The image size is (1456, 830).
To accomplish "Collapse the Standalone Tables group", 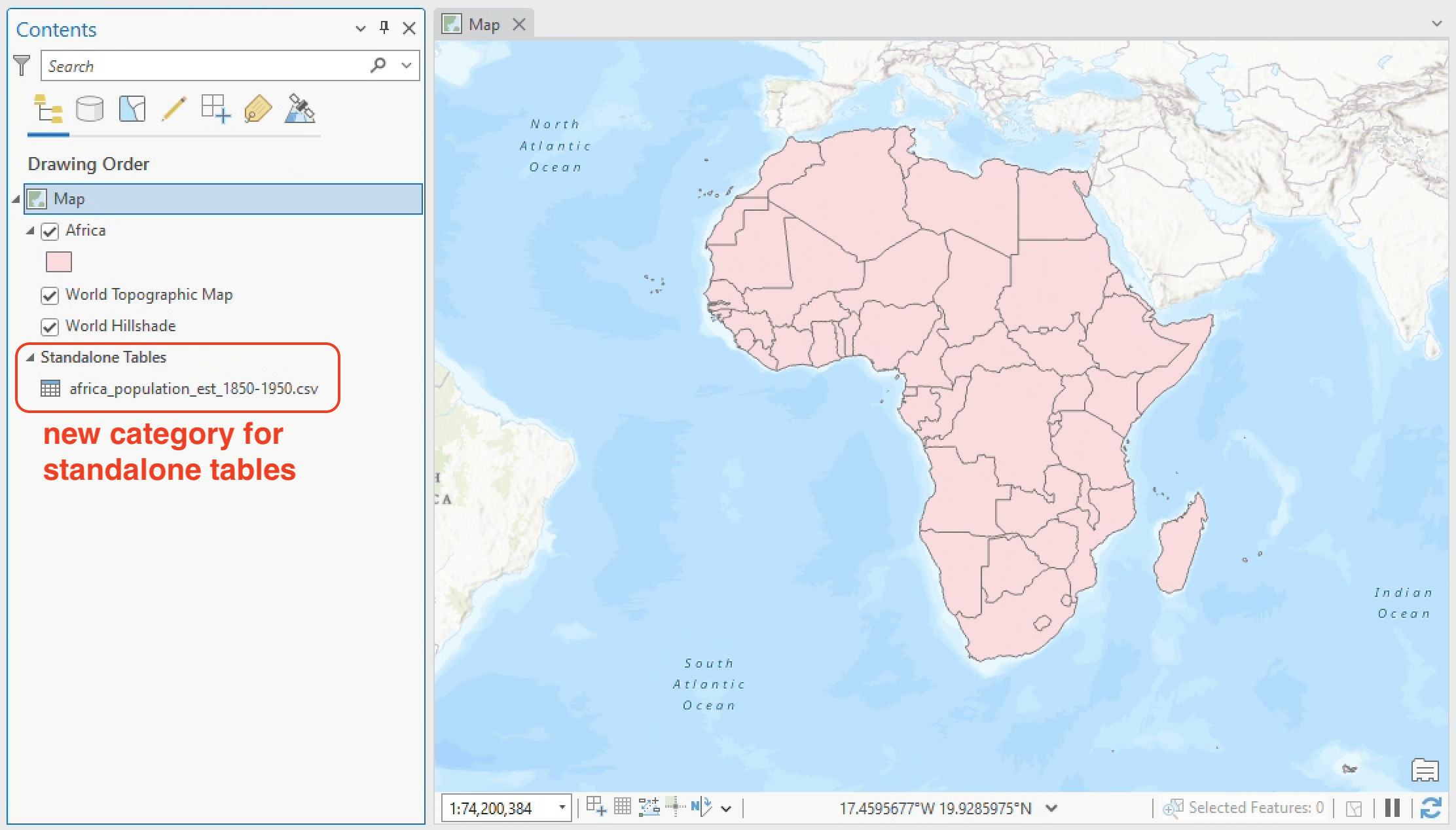I will click(x=30, y=357).
